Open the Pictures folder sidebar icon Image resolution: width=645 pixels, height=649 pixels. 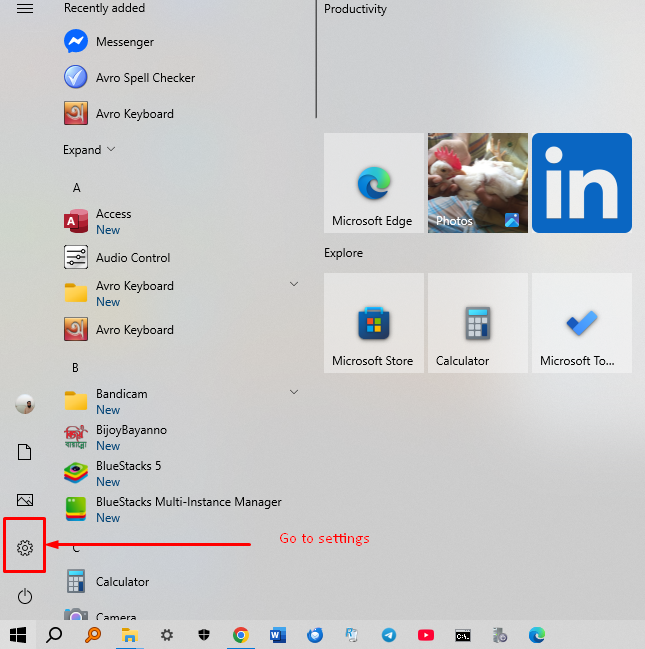pyautogui.click(x=25, y=500)
